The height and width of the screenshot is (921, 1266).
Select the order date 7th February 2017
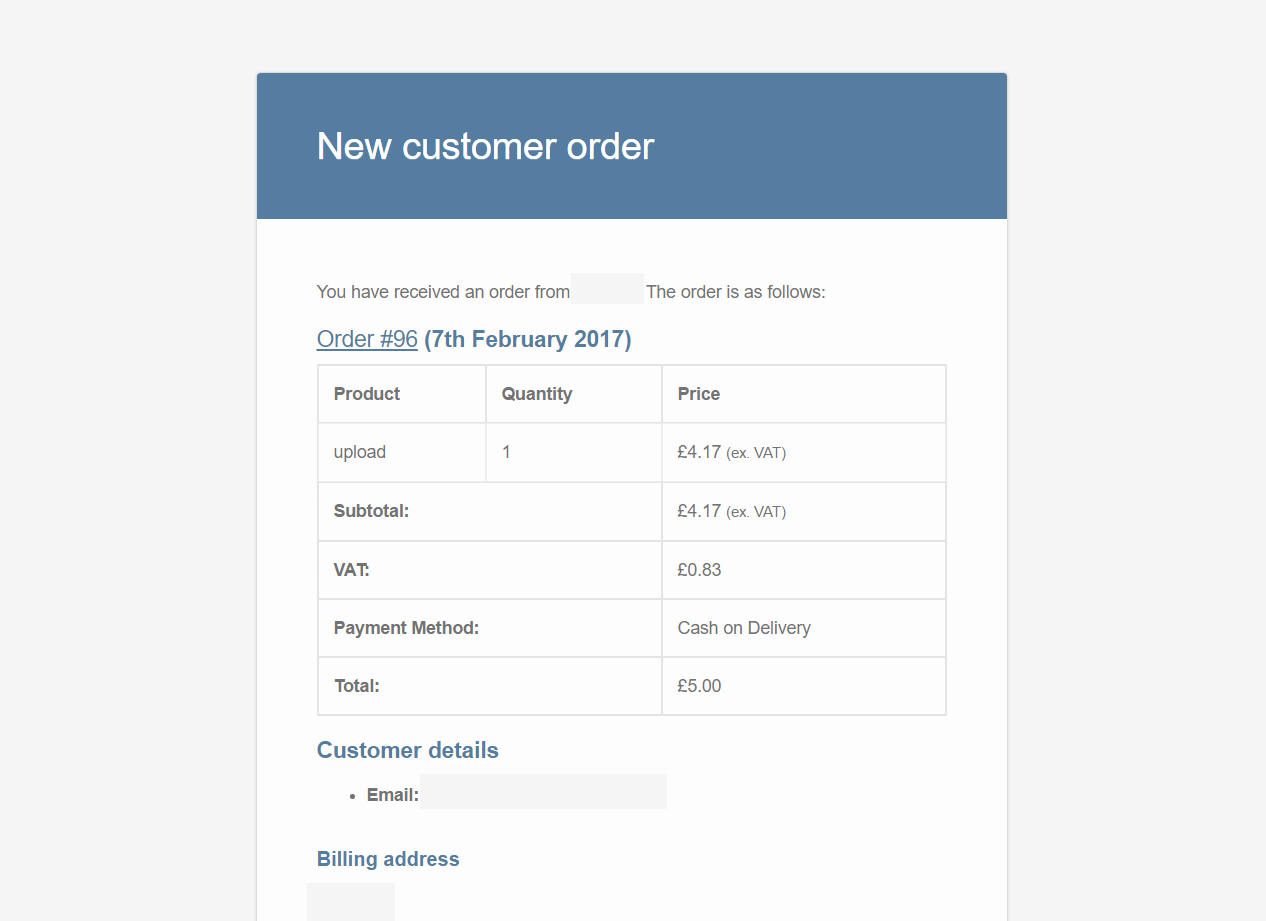pyautogui.click(x=528, y=339)
